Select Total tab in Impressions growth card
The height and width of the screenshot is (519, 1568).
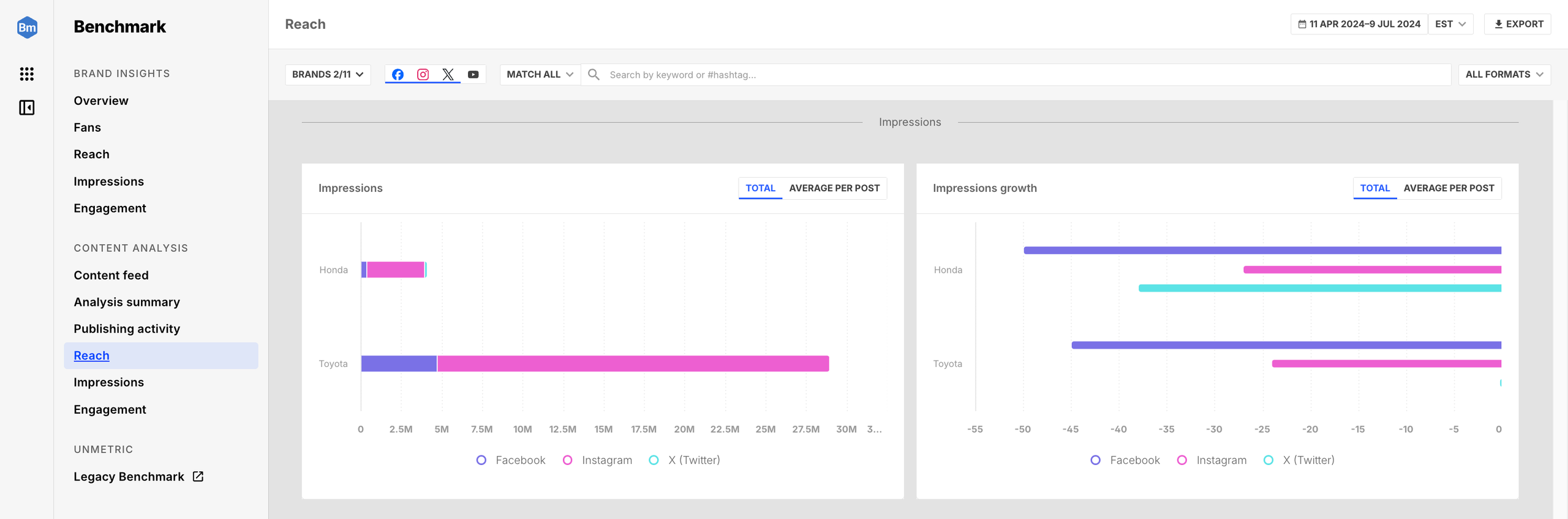pyautogui.click(x=1374, y=188)
